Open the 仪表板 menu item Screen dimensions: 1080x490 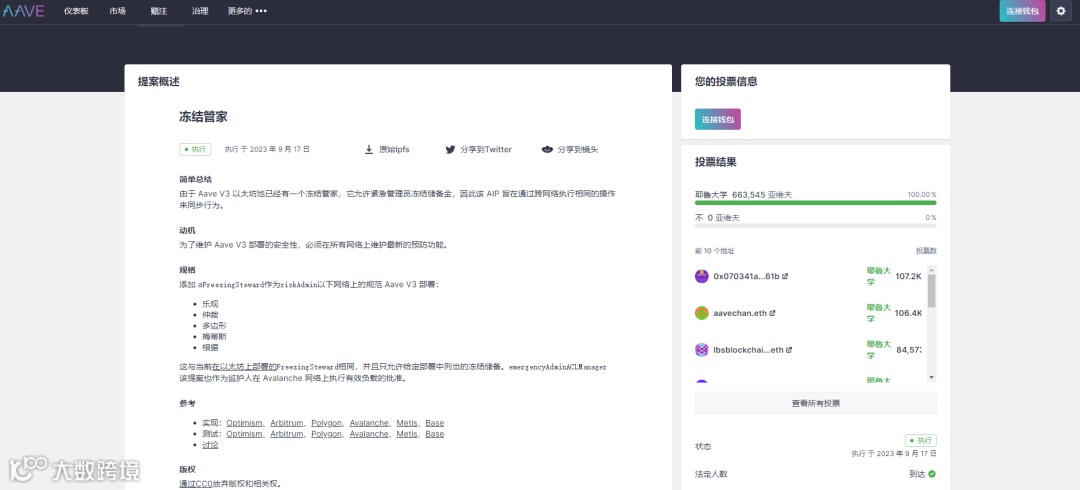click(76, 11)
